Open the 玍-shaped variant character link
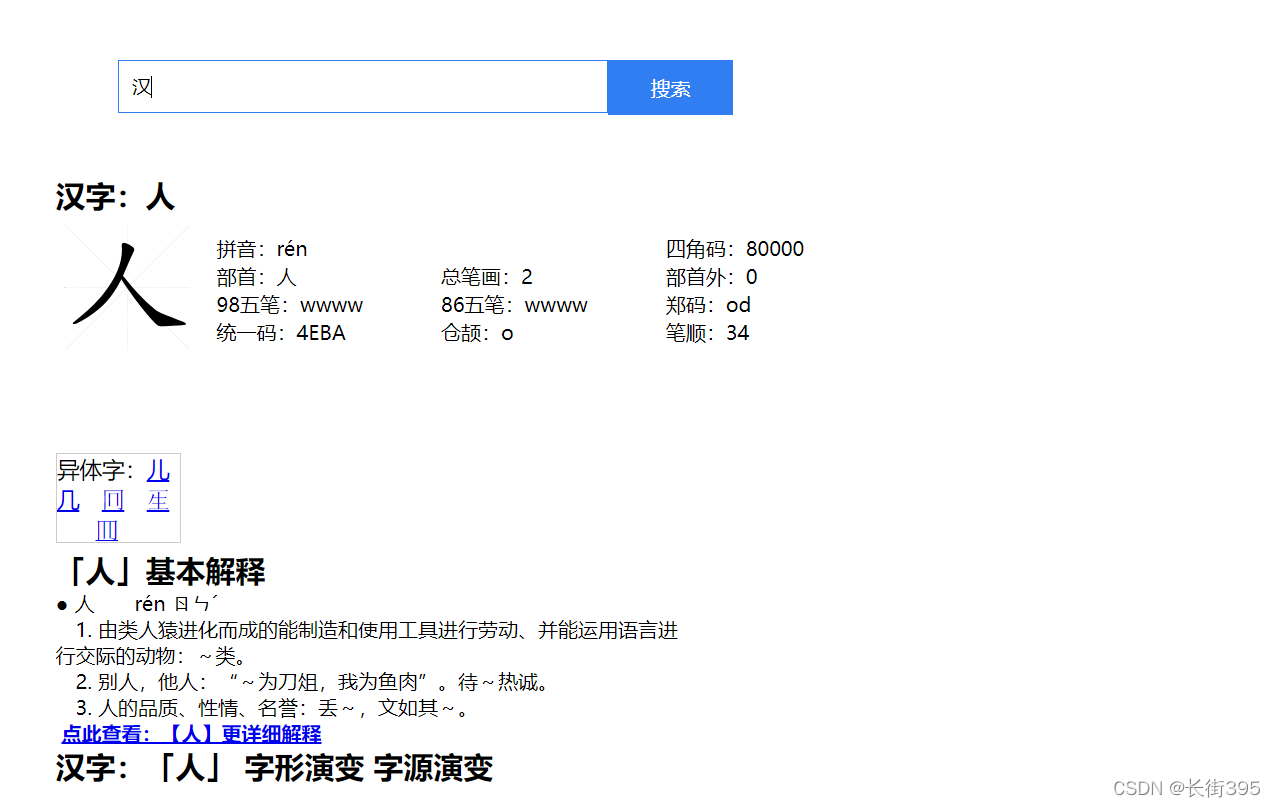 tap(158, 500)
